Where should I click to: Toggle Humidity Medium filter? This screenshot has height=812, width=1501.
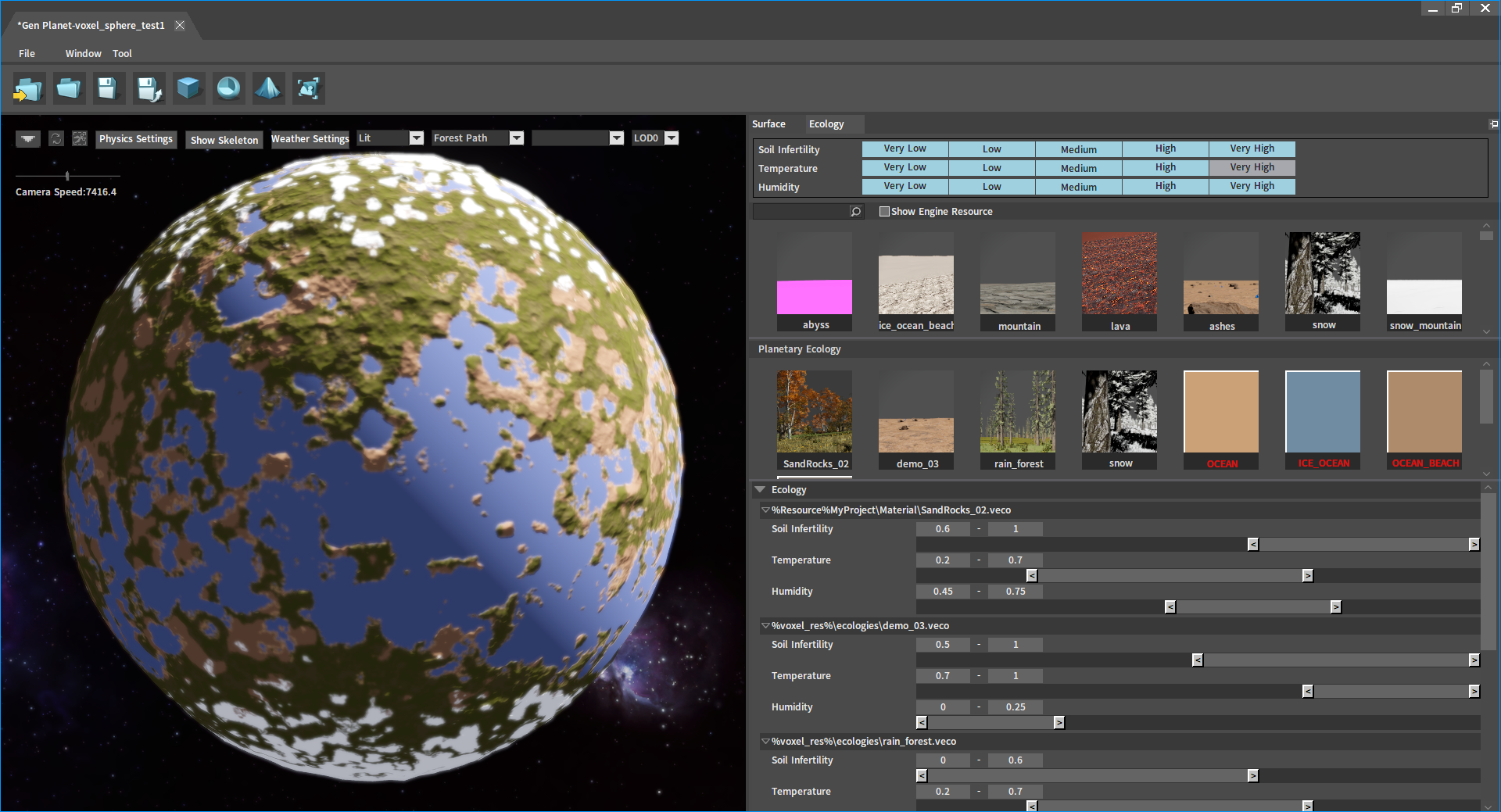(1078, 186)
